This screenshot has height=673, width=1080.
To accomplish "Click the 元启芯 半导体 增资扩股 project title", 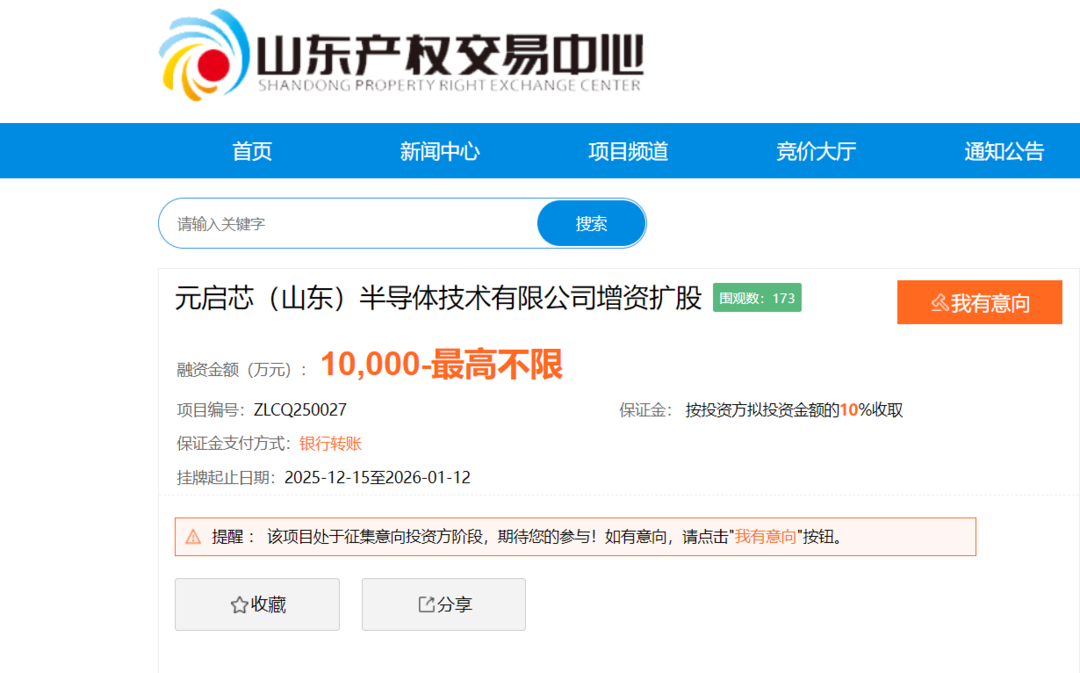I will click(x=438, y=299).
